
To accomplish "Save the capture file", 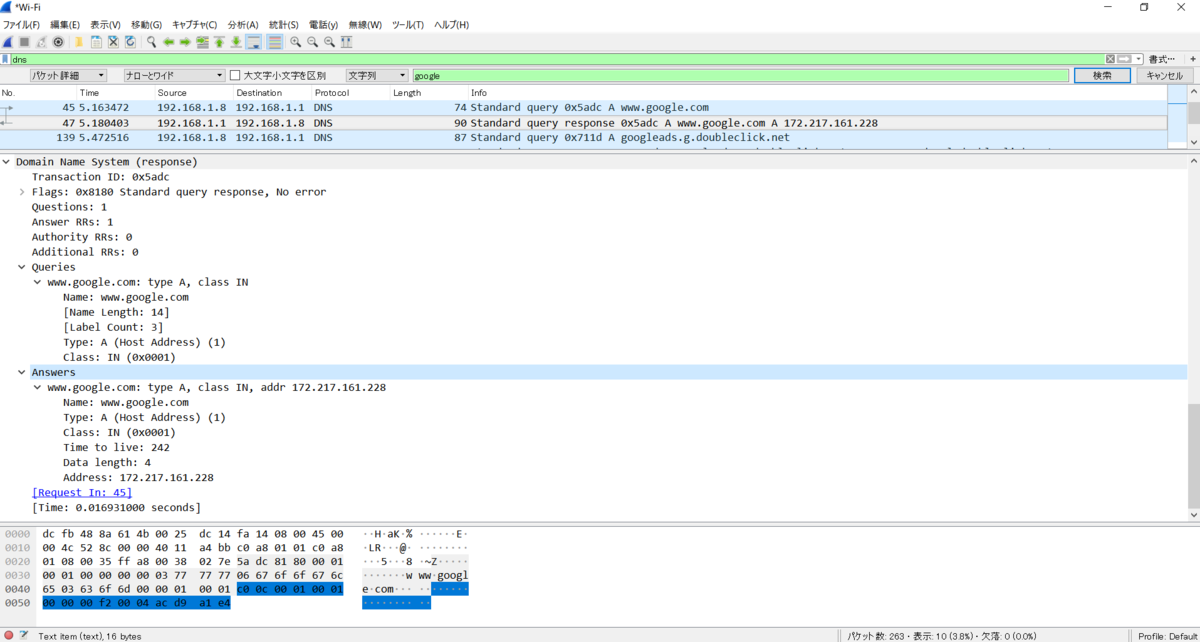I will coord(96,42).
